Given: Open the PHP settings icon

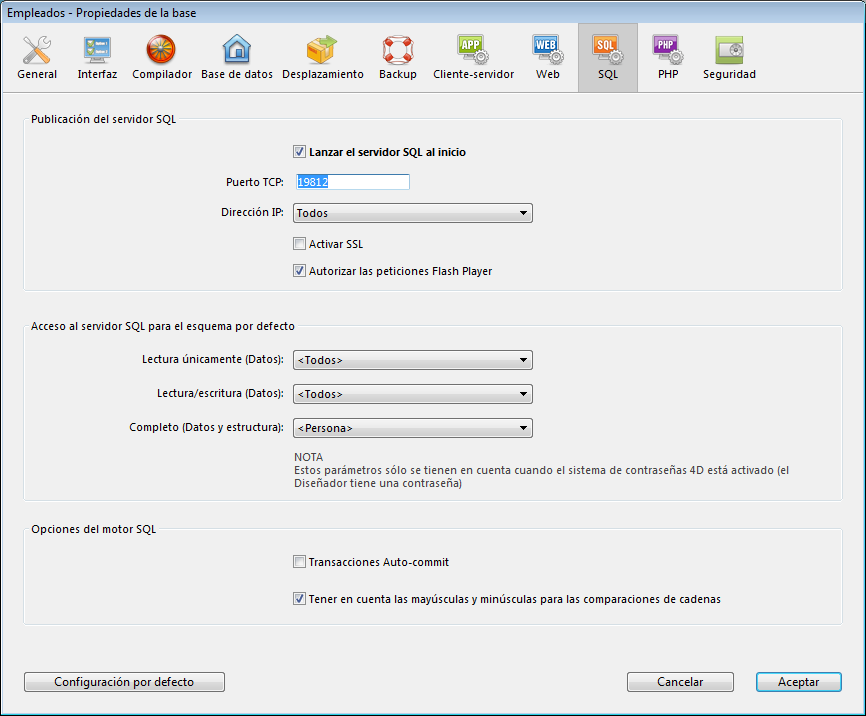Looking at the screenshot, I should coord(668,49).
